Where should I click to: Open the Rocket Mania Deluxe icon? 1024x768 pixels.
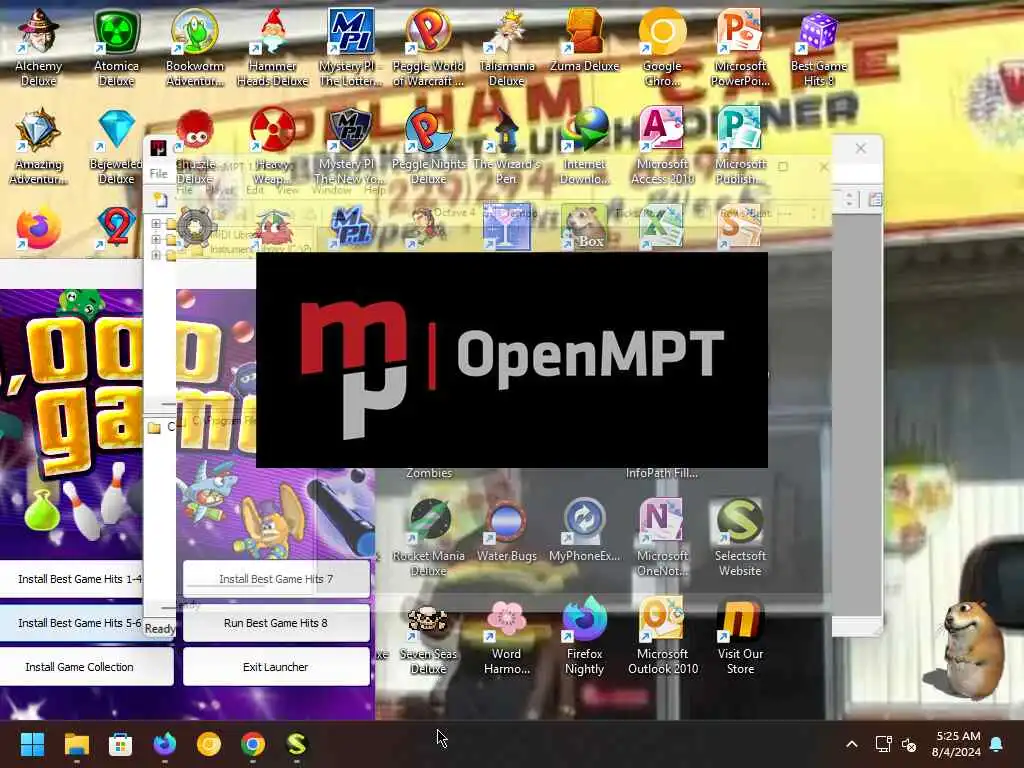coord(428,537)
